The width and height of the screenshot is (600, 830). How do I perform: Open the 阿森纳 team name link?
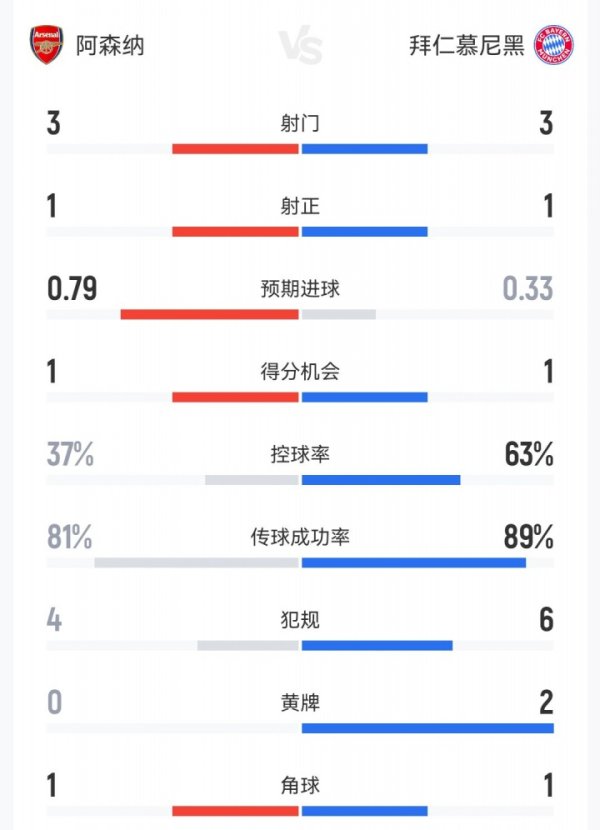(110, 46)
